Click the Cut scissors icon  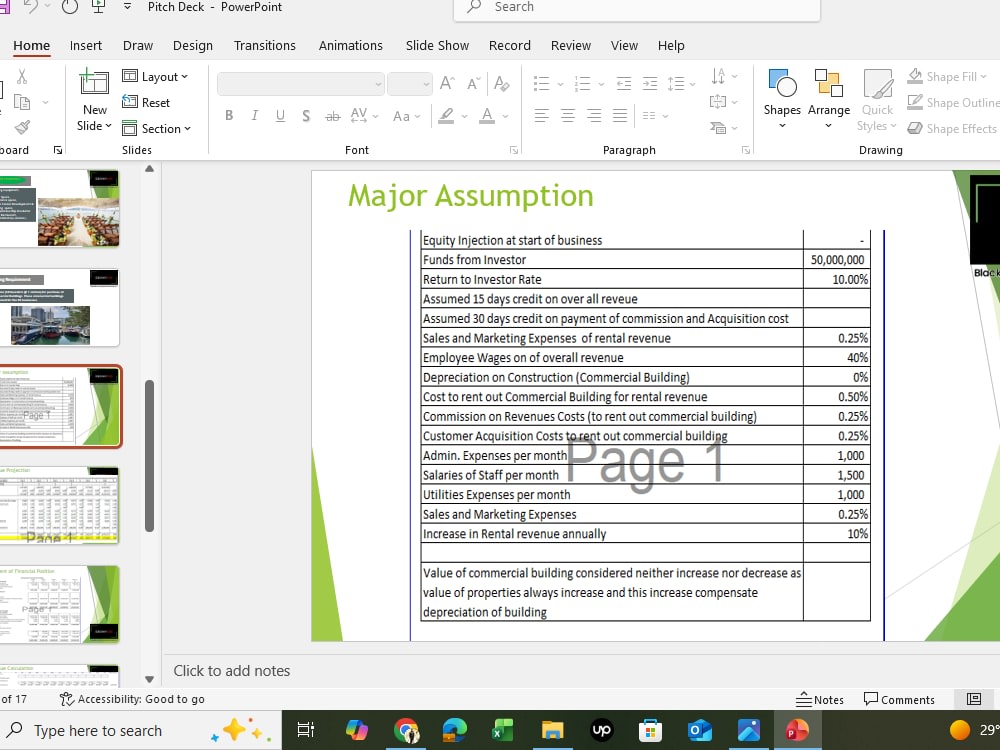22,77
